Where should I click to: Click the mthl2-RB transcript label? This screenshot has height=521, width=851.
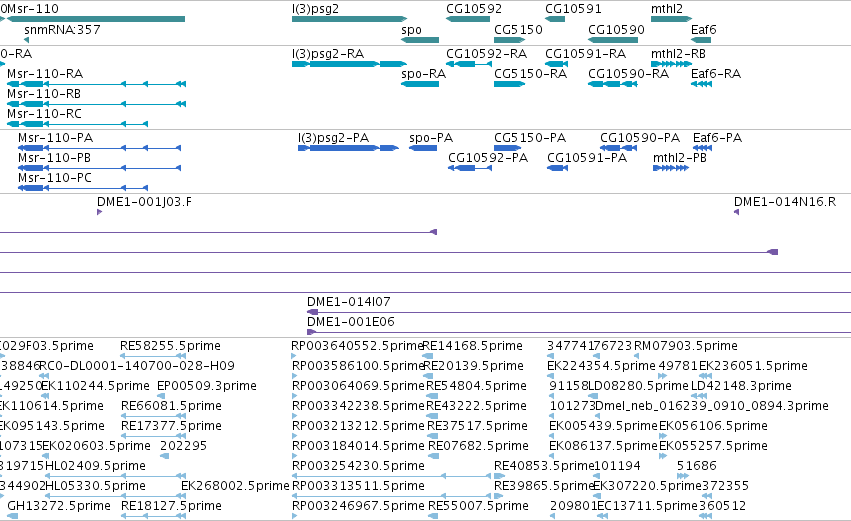[678, 54]
